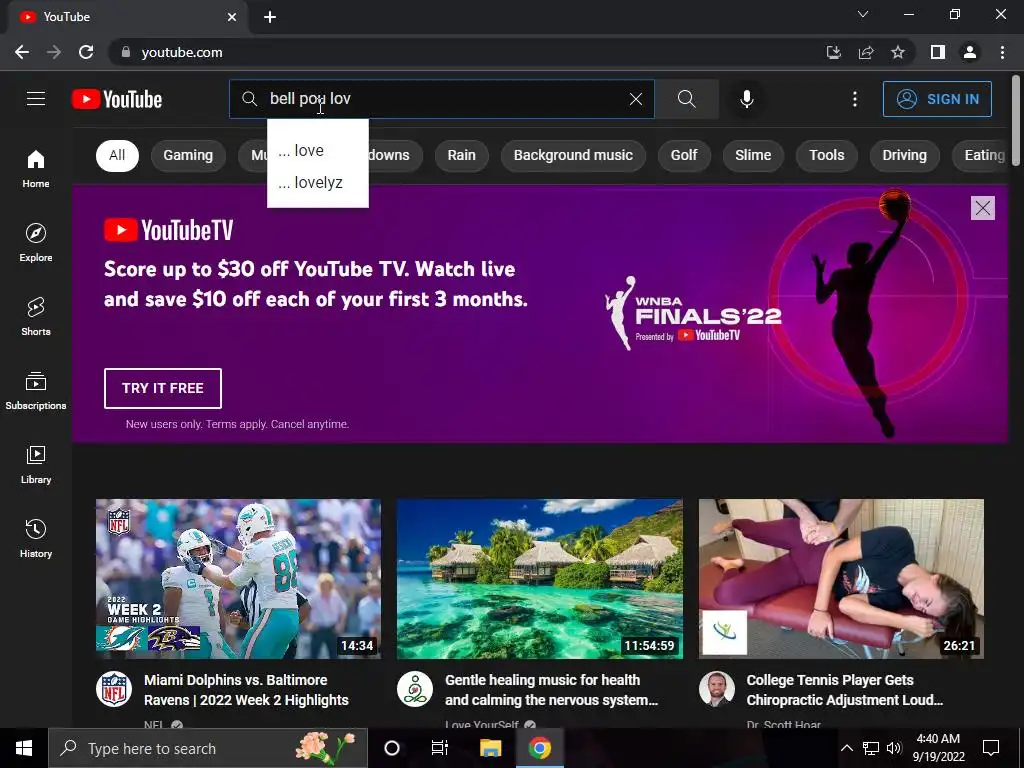The height and width of the screenshot is (768, 1024).
Task: Select the Golf filter chip
Action: (684, 155)
